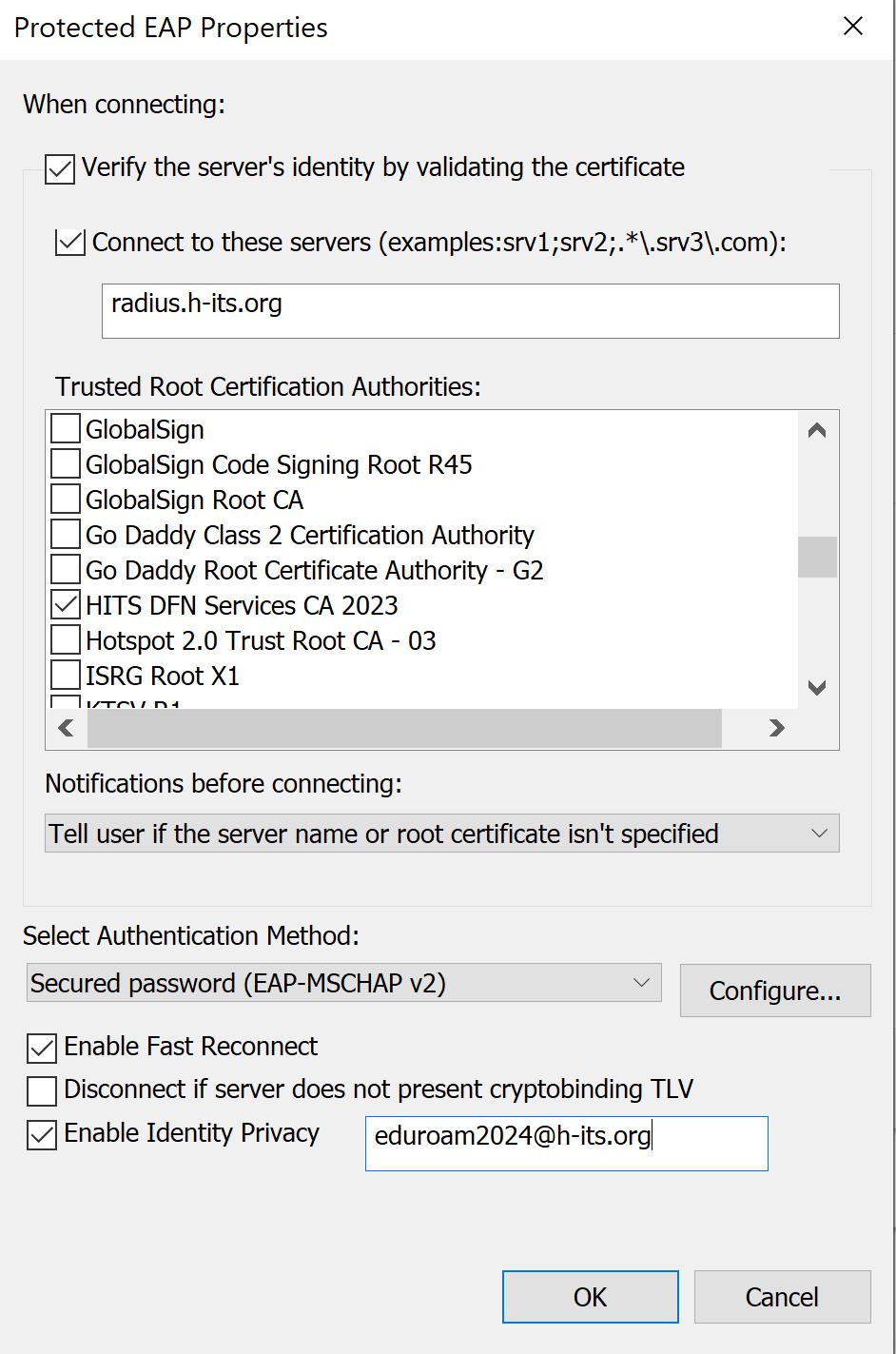Enable disconnect if server lacks cryptobinding TLV

pyautogui.click(x=41, y=1089)
